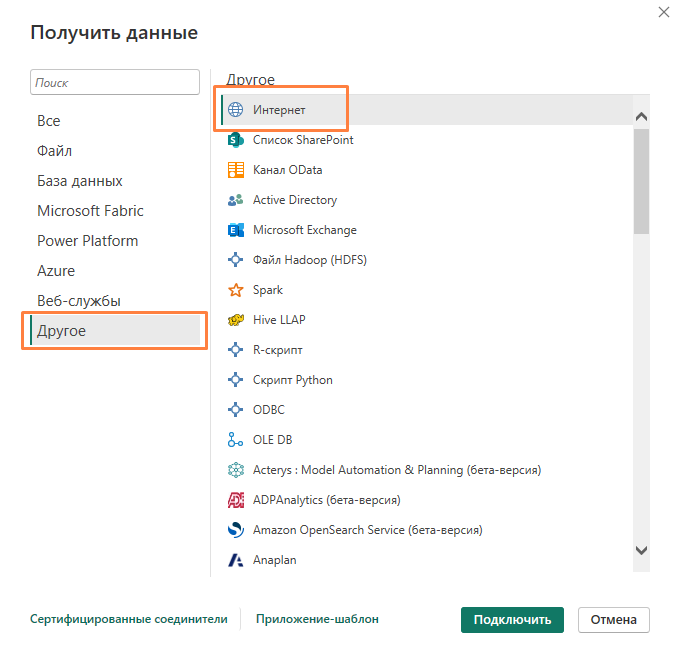Screen dimensions: 679x654
Task: Click the Microsoft Exchange icon
Action: (236, 230)
